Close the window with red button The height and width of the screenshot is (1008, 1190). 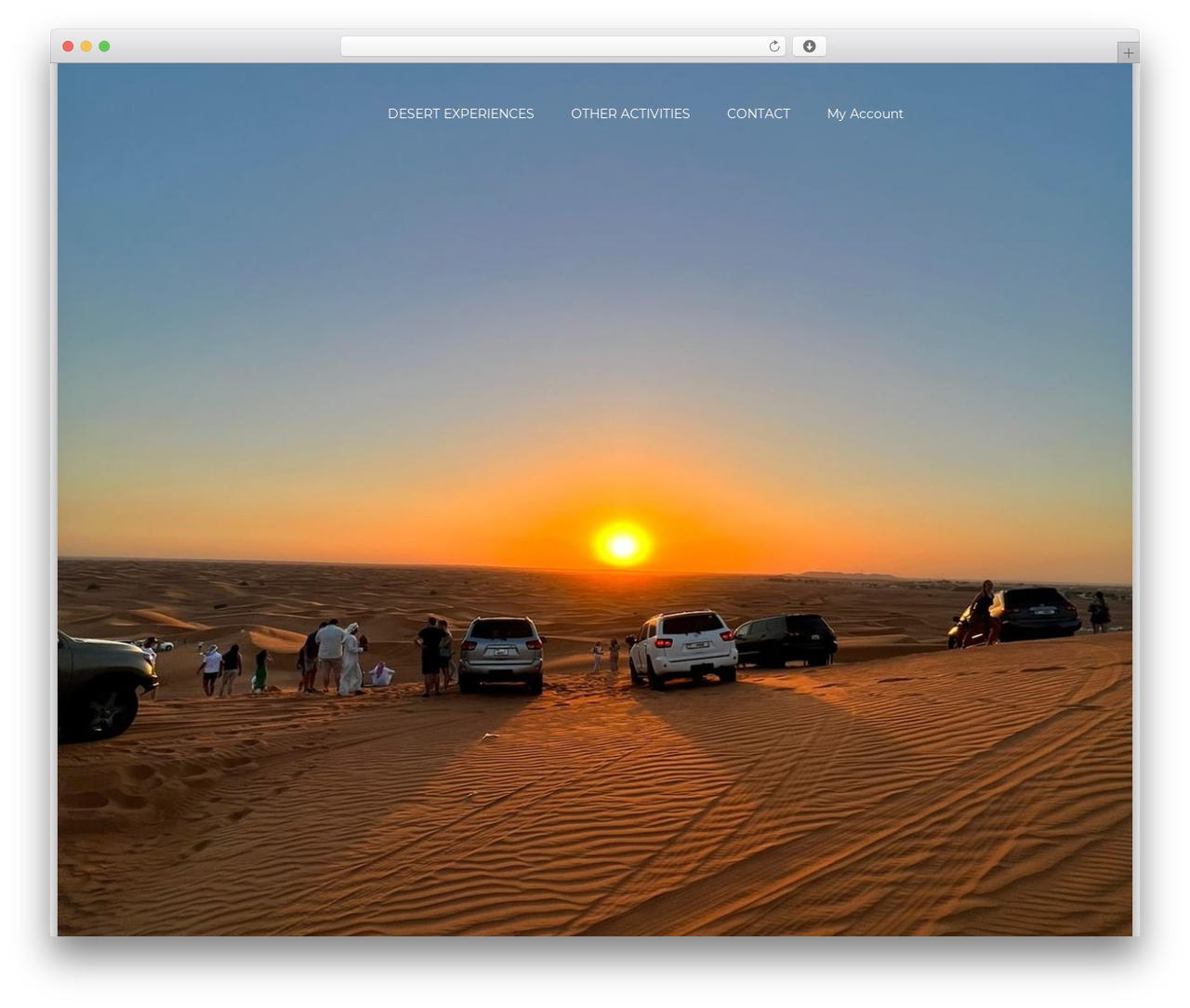68,46
